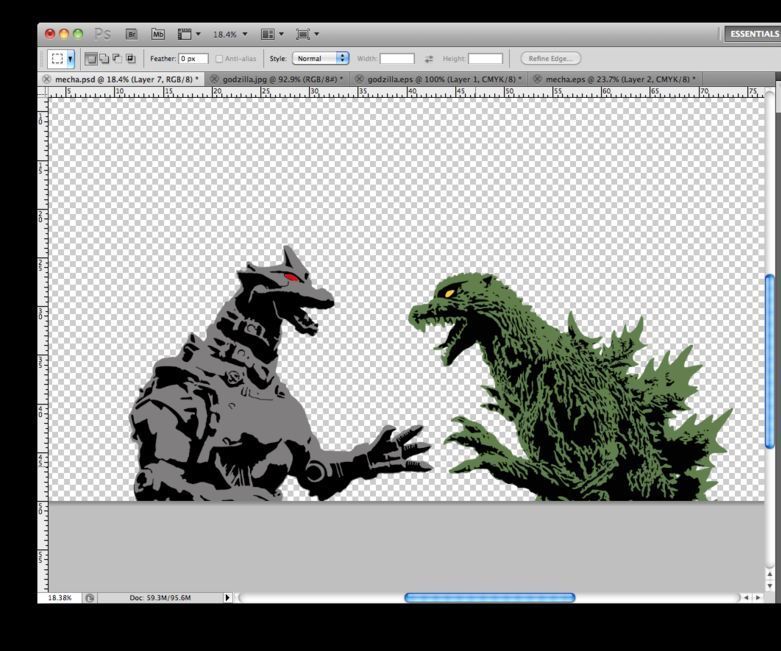Viewport: 781px width, 651px height.
Task: Click the status bar share preview icon
Action: pos(90,598)
